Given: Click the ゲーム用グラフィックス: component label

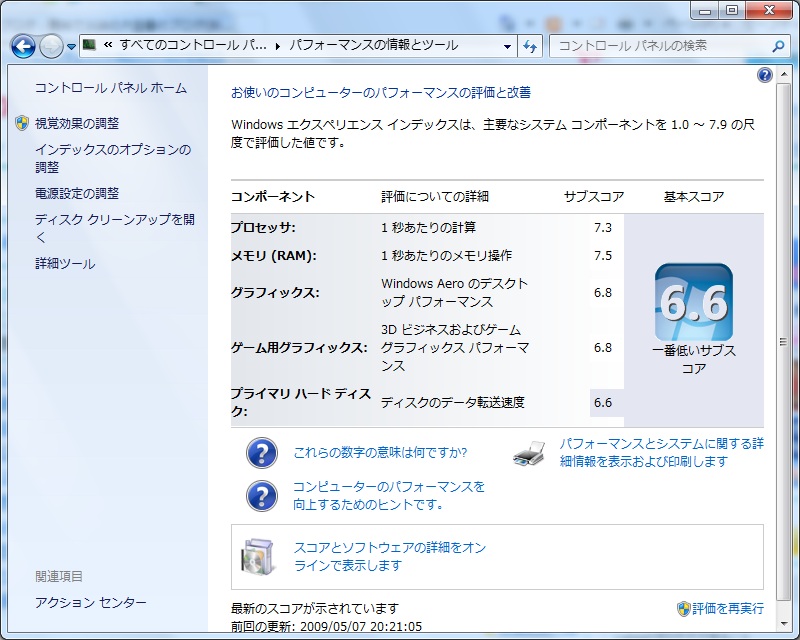Looking at the screenshot, I should (x=299, y=348).
